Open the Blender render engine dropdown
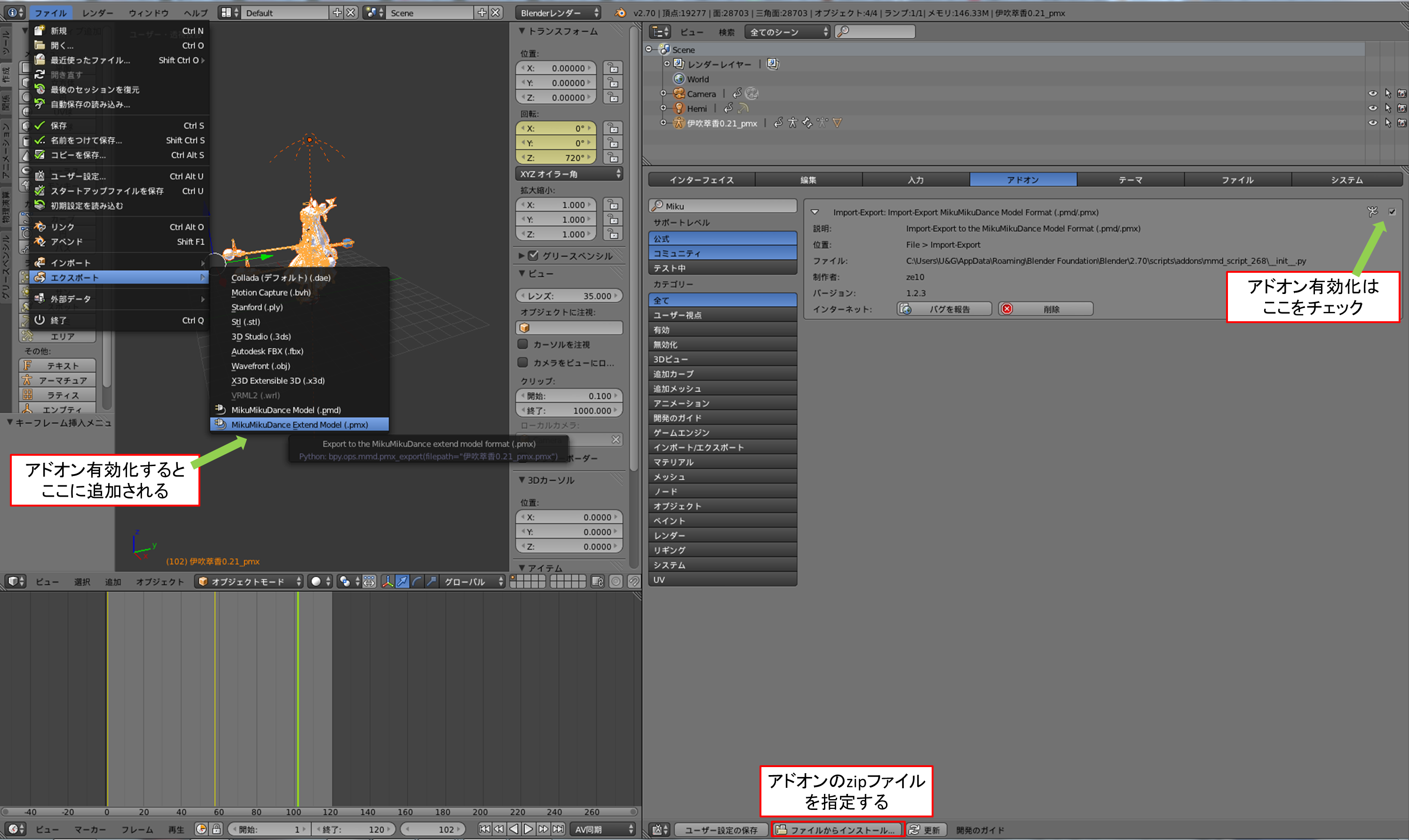Viewport: 1409px width, 840px height. [558, 12]
